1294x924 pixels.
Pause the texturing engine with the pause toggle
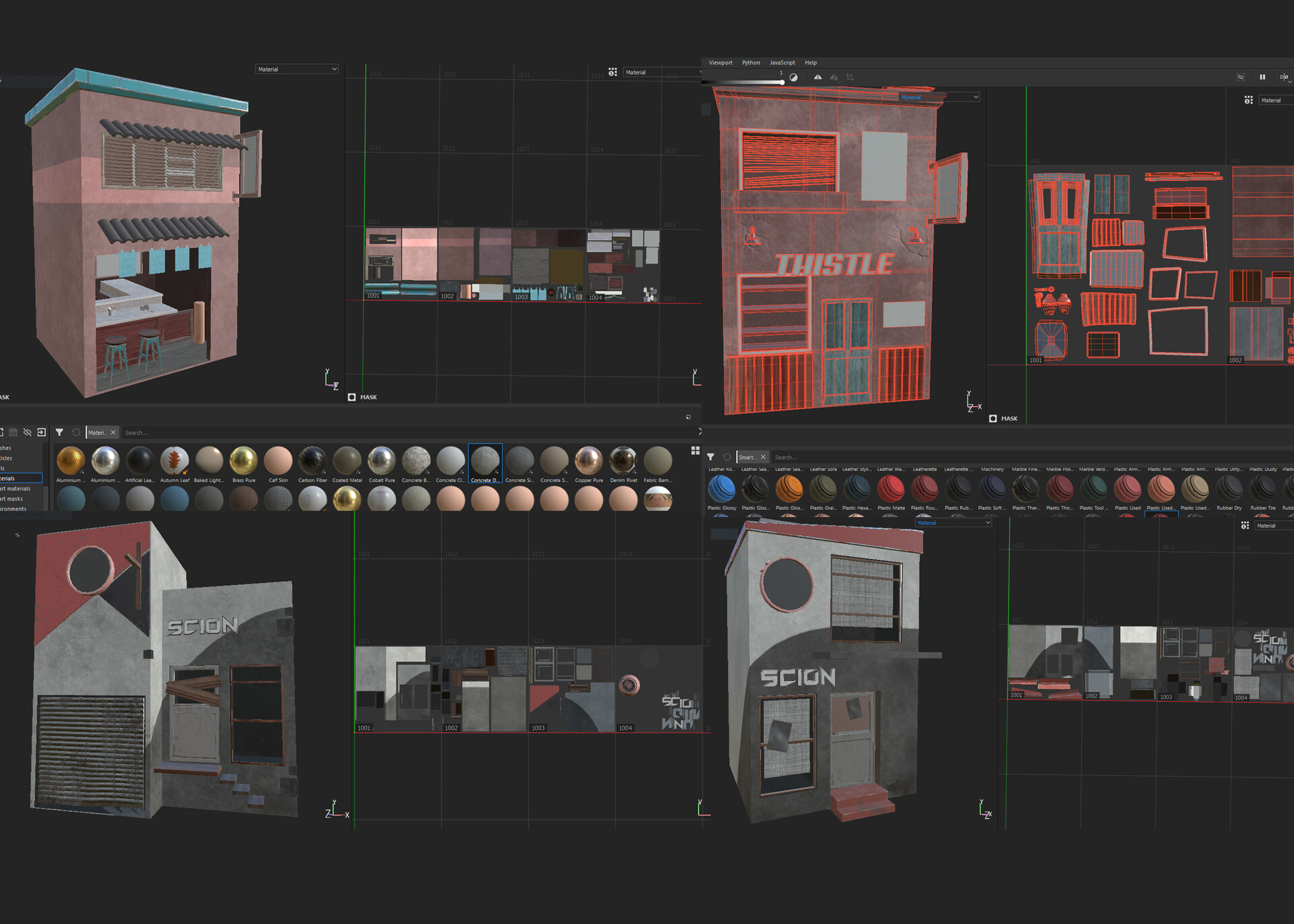click(1262, 77)
